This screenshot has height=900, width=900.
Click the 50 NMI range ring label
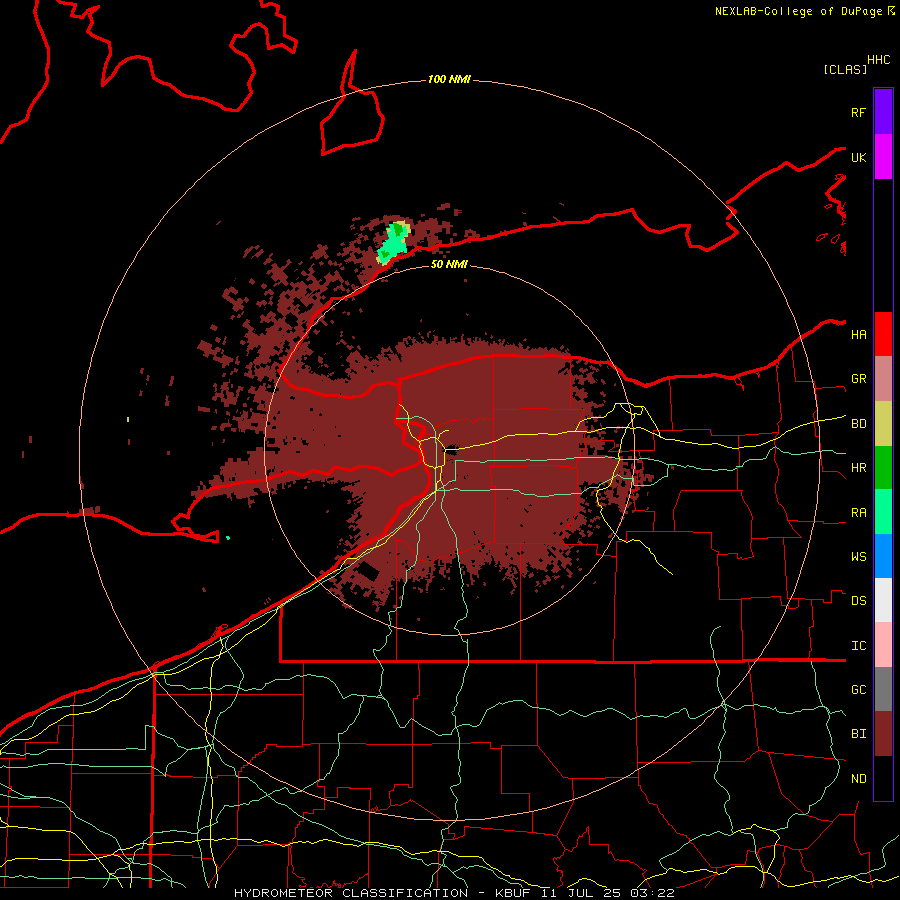[449, 264]
